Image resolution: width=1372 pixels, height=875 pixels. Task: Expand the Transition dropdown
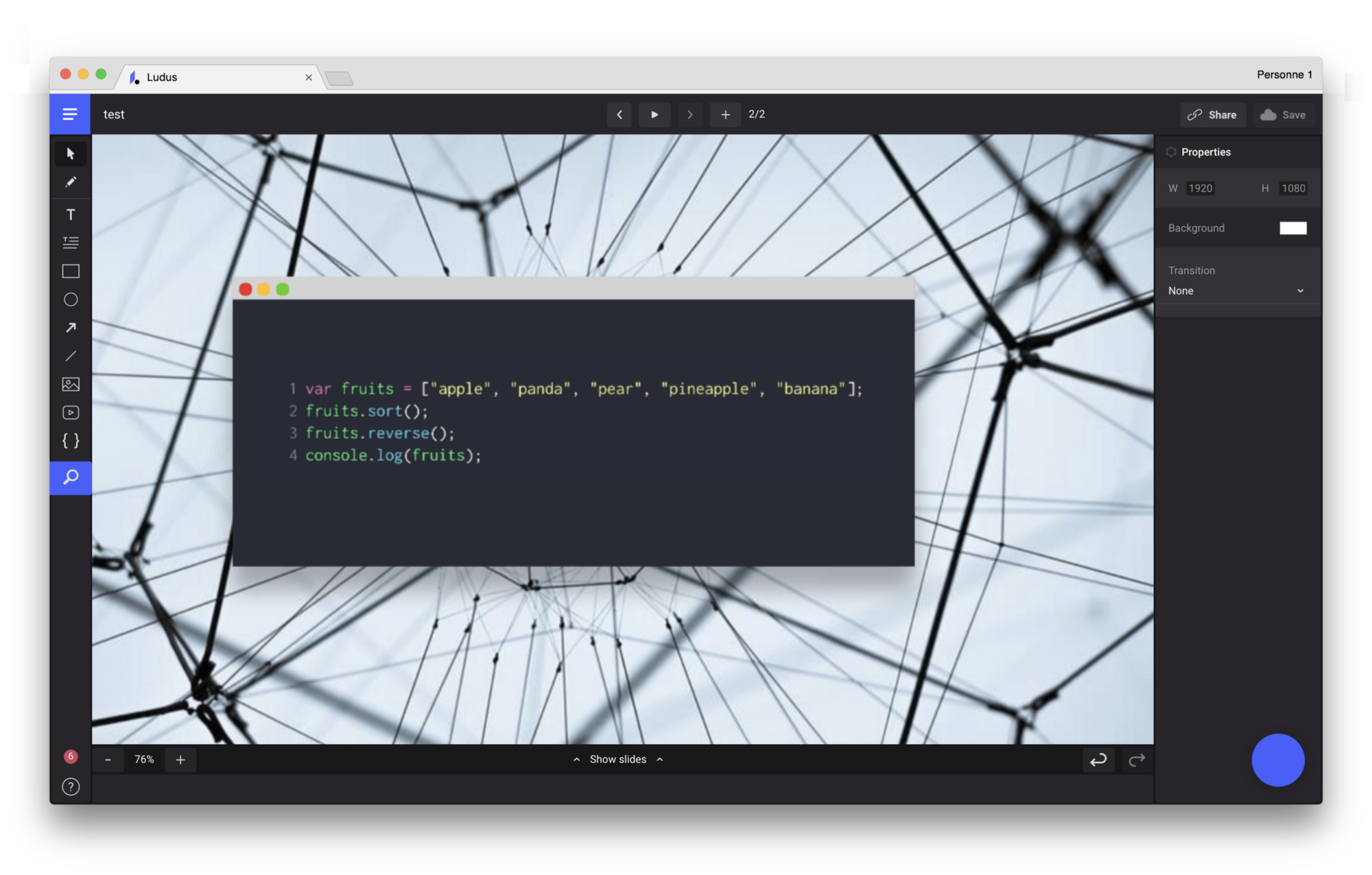[1237, 290]
